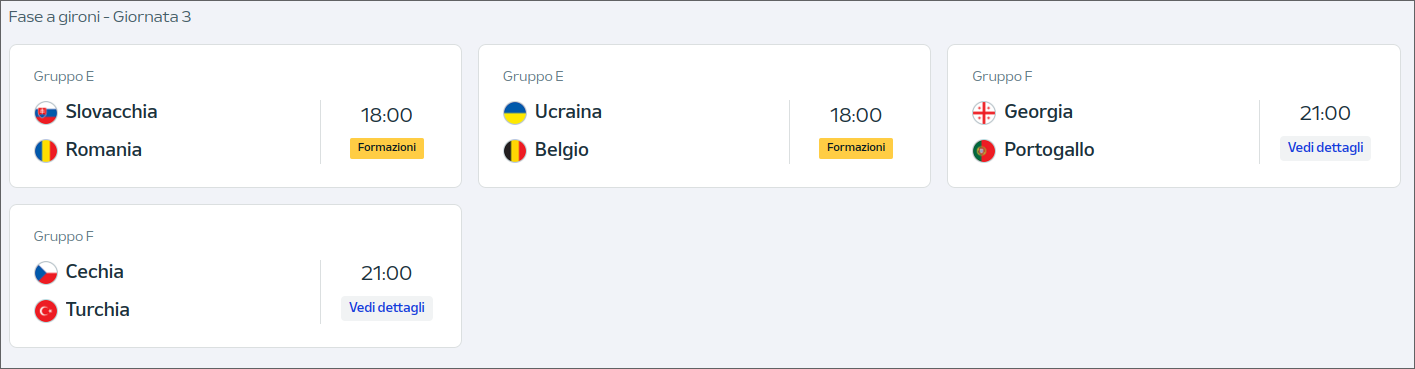The image size is (1415, 369).
Task: Click the Portogallo flag icon
Action: pyautogui.click(x=984, y=151)
